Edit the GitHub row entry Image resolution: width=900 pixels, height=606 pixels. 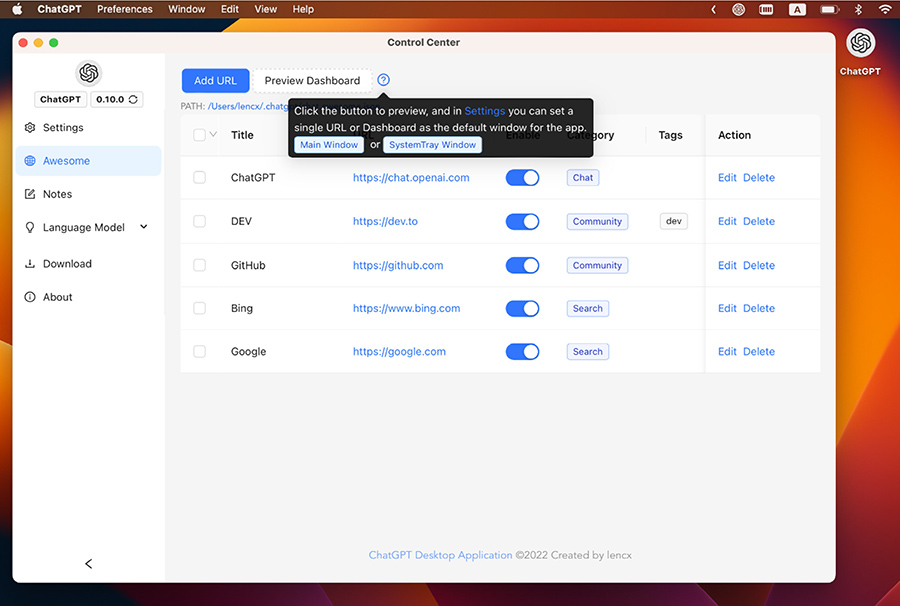click(x=727, y=265)
